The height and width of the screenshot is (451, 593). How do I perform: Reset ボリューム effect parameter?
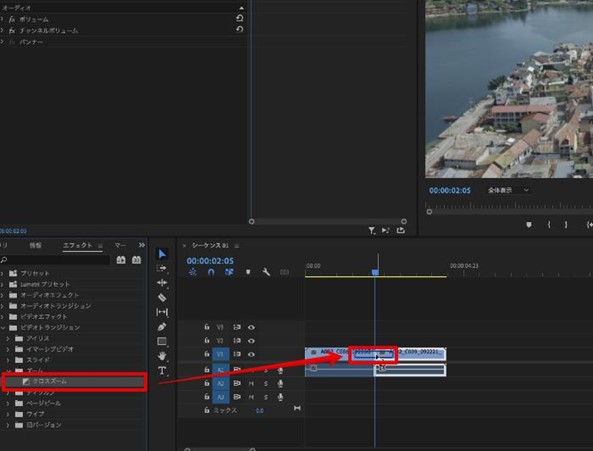coord(239,18)
